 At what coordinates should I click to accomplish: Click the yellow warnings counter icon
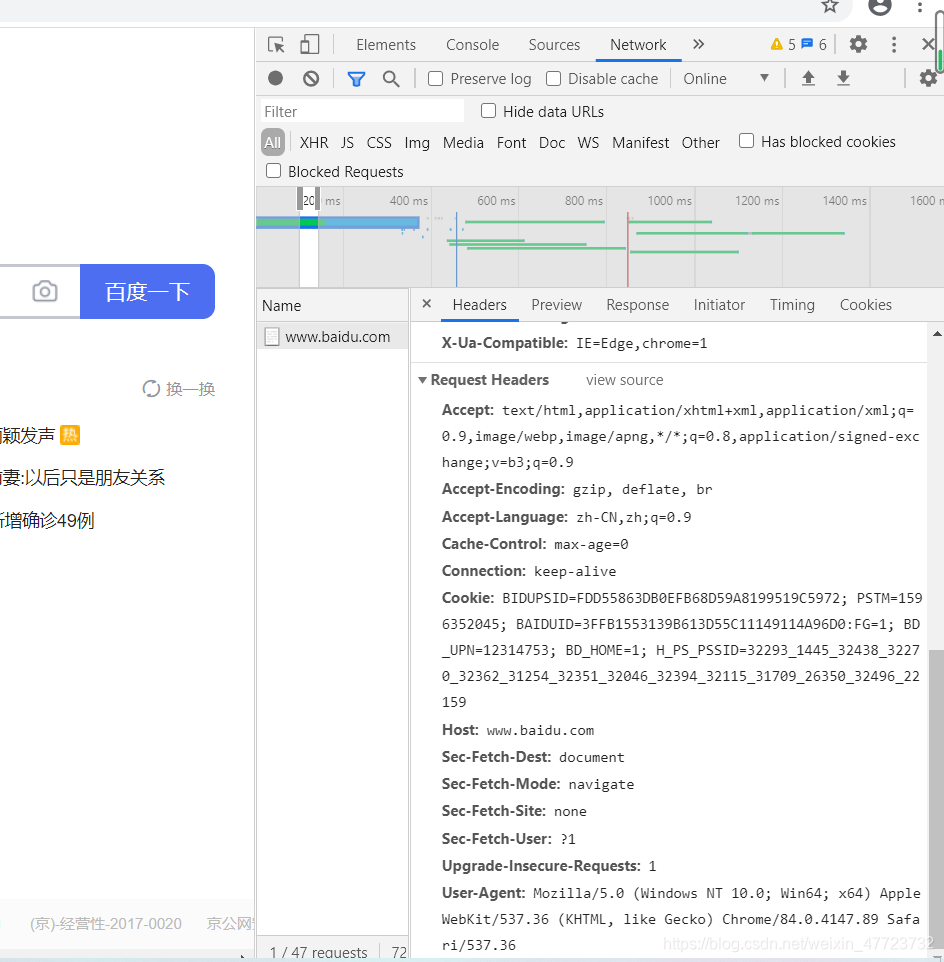pos(777,44)
